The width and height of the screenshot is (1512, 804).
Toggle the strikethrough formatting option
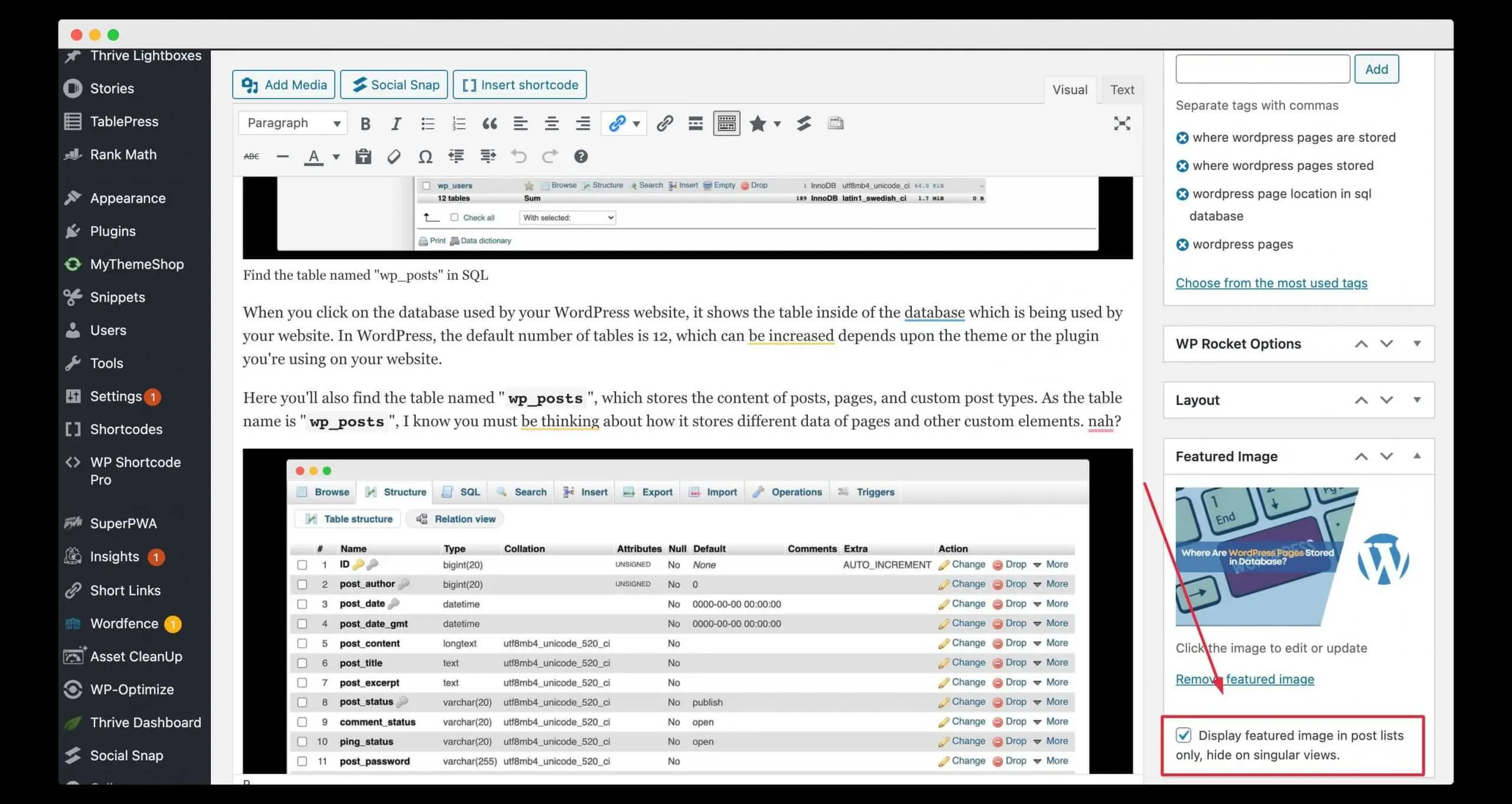click(252, 156)
